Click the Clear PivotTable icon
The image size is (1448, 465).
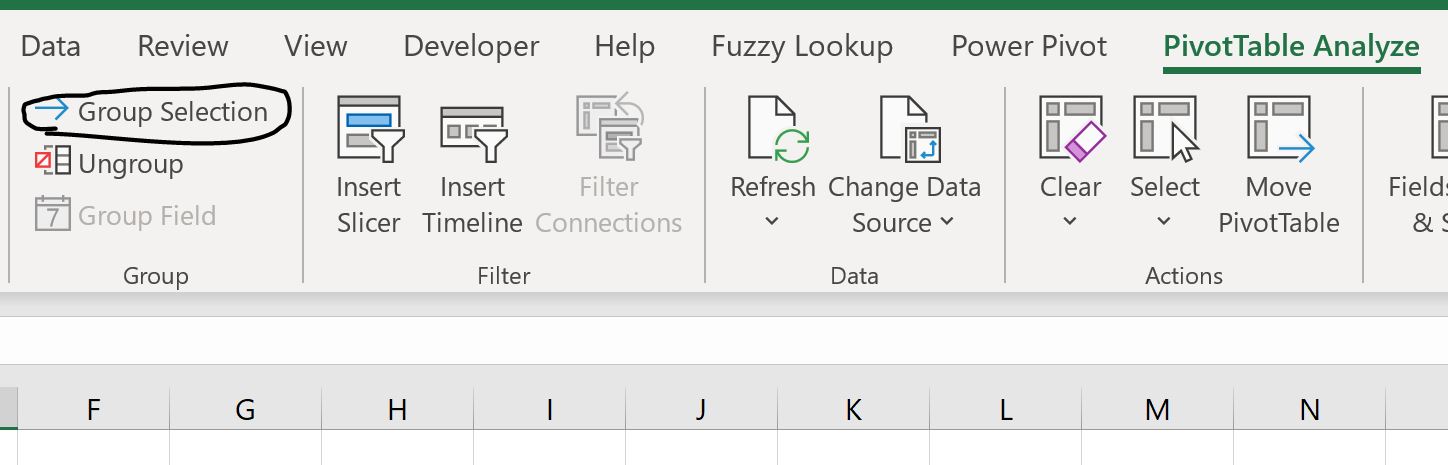(1072, 128)
